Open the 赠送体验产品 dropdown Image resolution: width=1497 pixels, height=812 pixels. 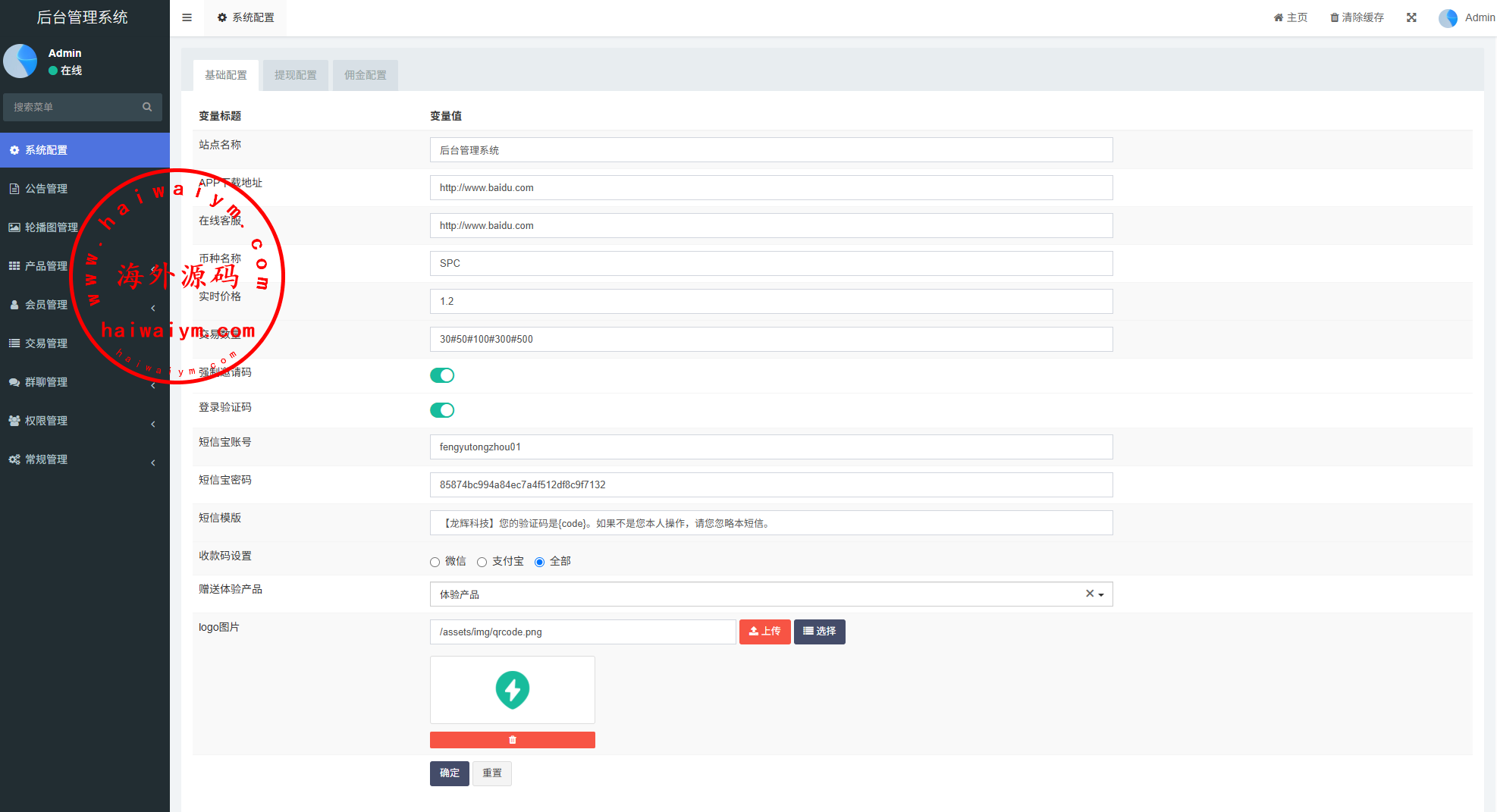click(758, 594)
